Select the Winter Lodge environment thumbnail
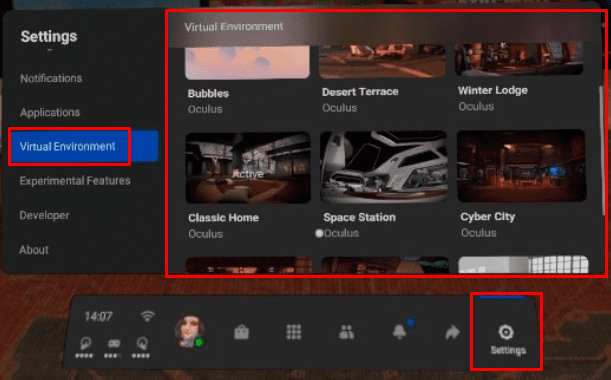 pos(519,59)
